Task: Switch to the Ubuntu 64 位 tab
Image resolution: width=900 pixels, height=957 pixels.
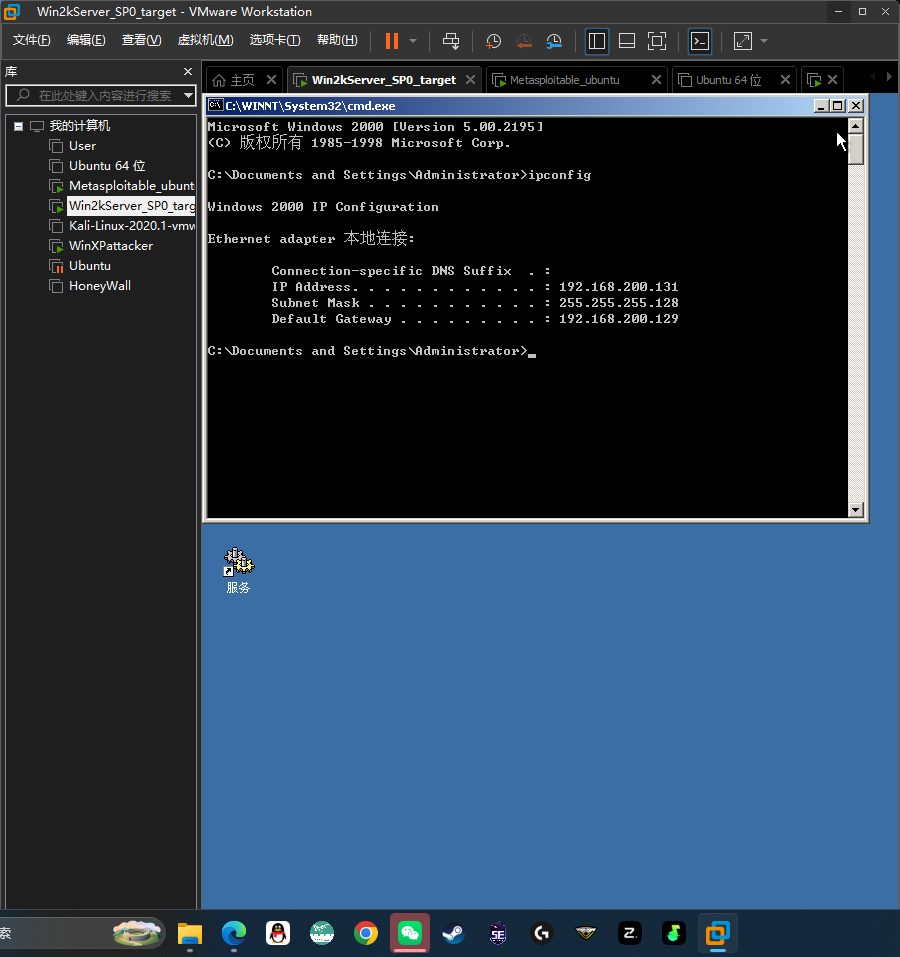Action: pos(729,80)
